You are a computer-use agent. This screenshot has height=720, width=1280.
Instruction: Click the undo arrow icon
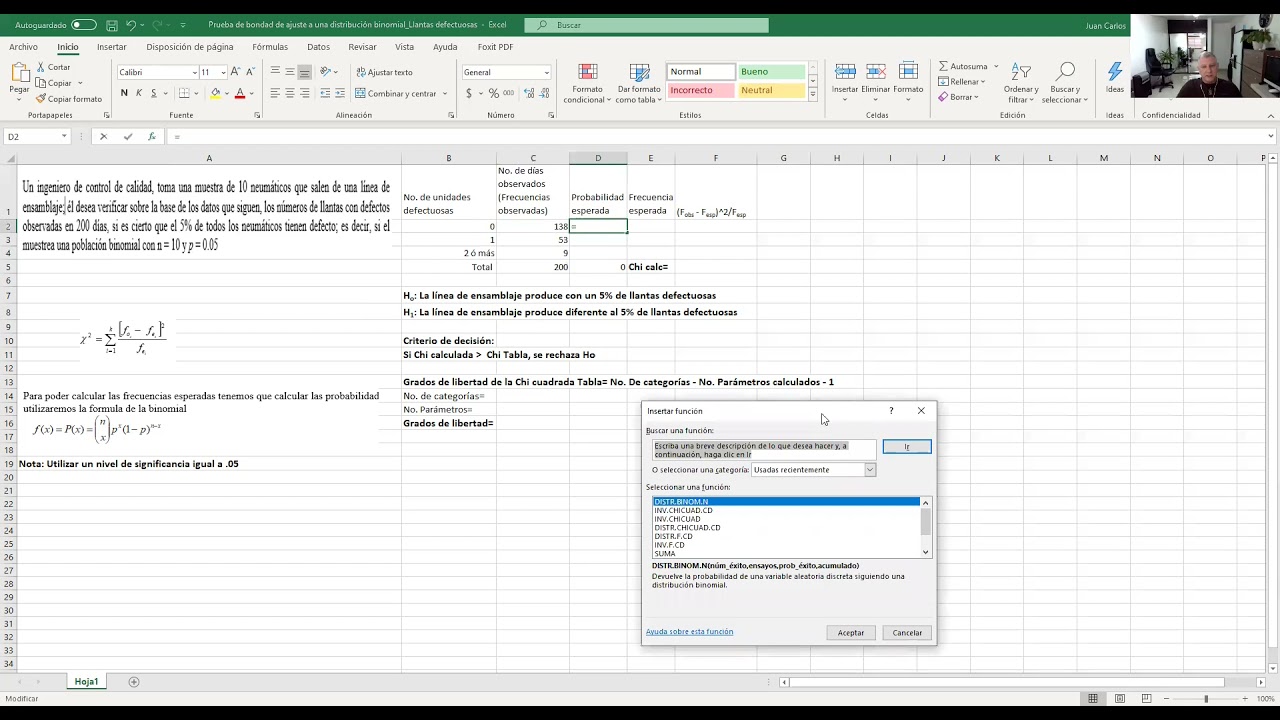point(131,25)
